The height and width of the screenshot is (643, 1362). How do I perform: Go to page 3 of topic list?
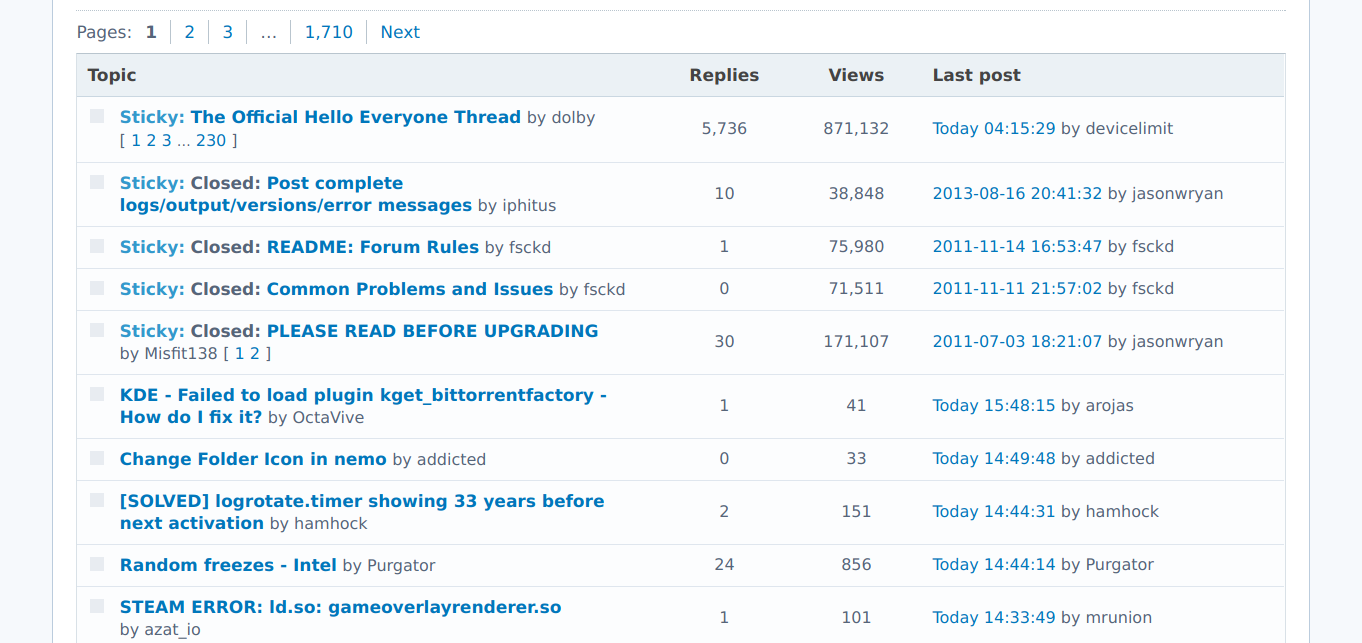tap(227, 32)
